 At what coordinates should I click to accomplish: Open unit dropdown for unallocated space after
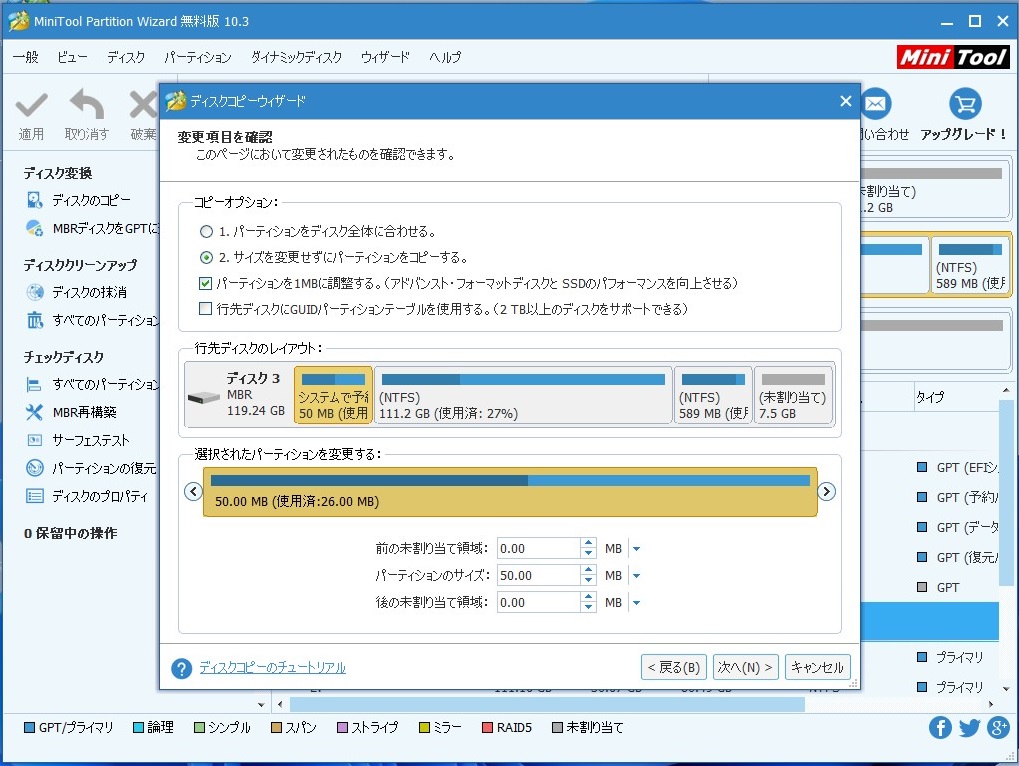636,603
